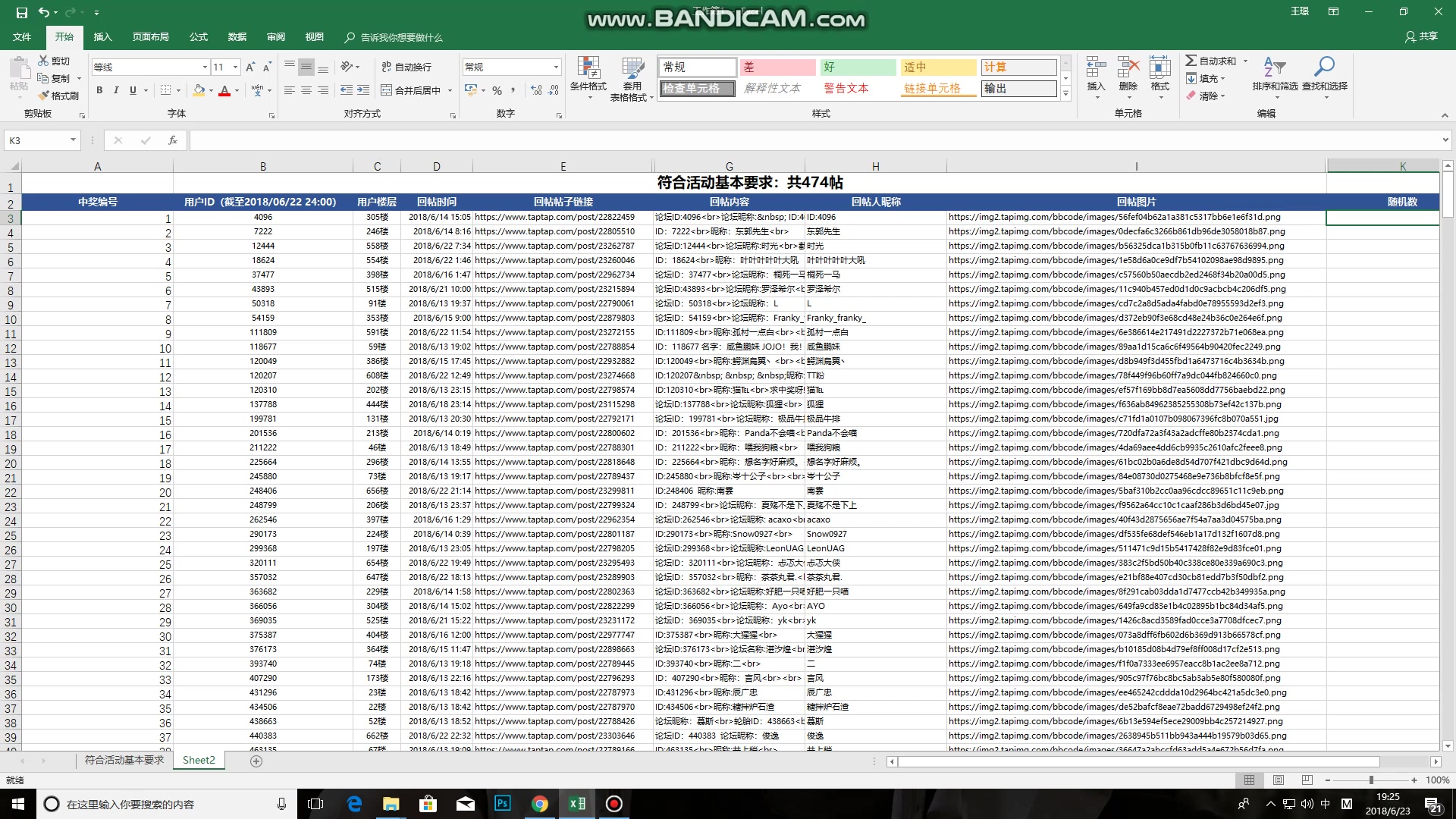Apply percent style number format
The image size is (1456, 819).
(497, 90)
